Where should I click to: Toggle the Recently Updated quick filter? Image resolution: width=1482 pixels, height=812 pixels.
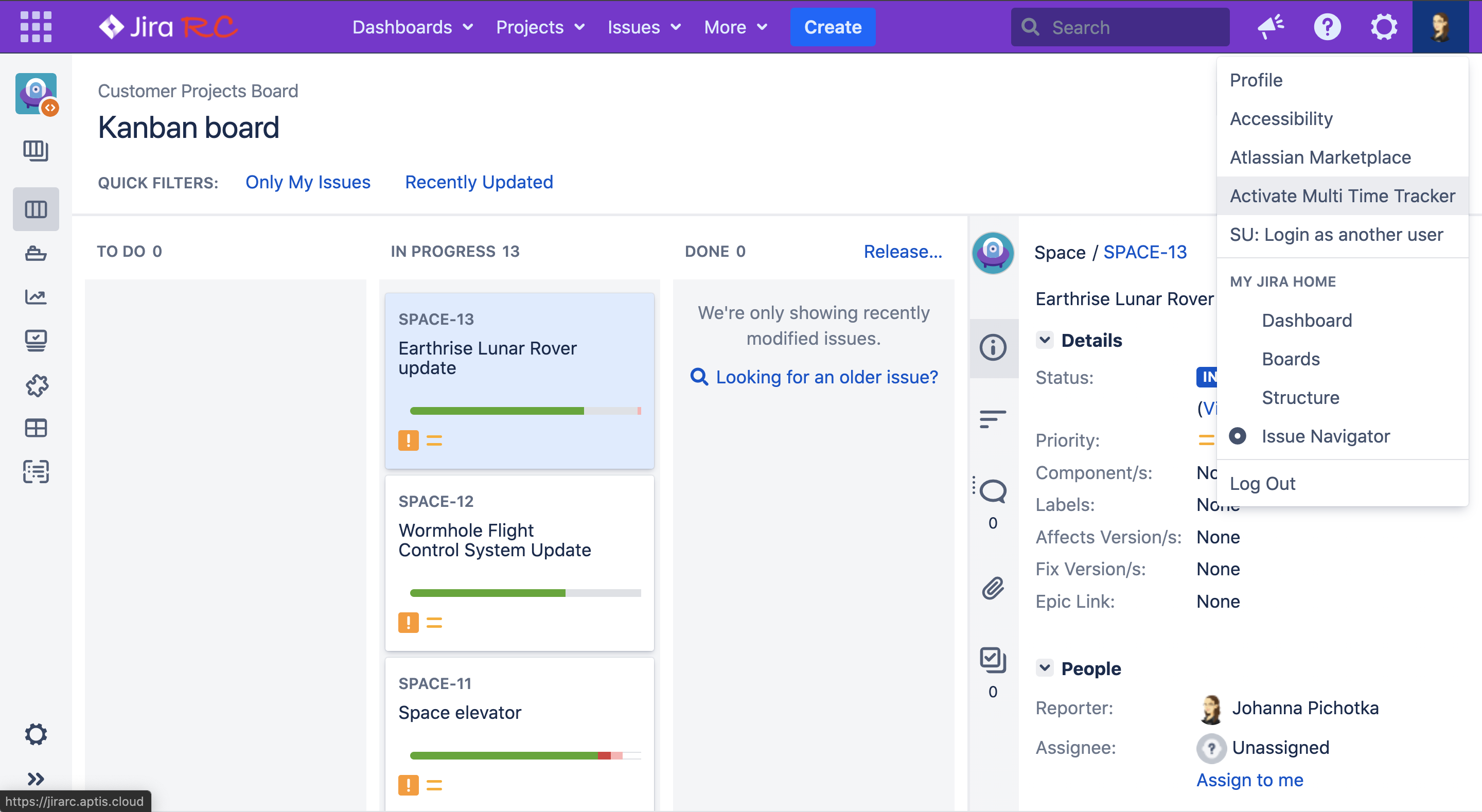[x=479, y=182]
